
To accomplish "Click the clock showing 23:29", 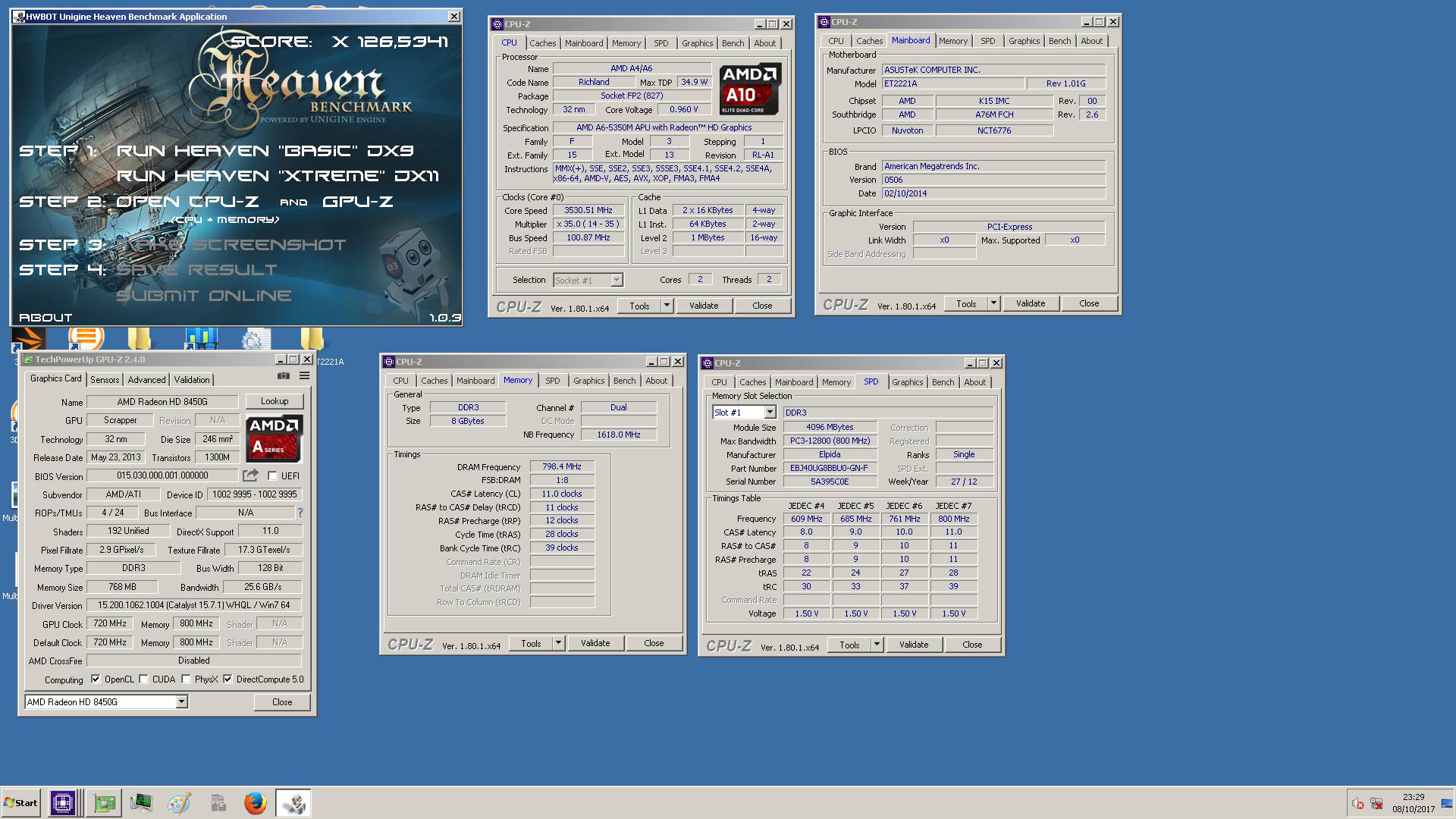I will coord(1414,797).
